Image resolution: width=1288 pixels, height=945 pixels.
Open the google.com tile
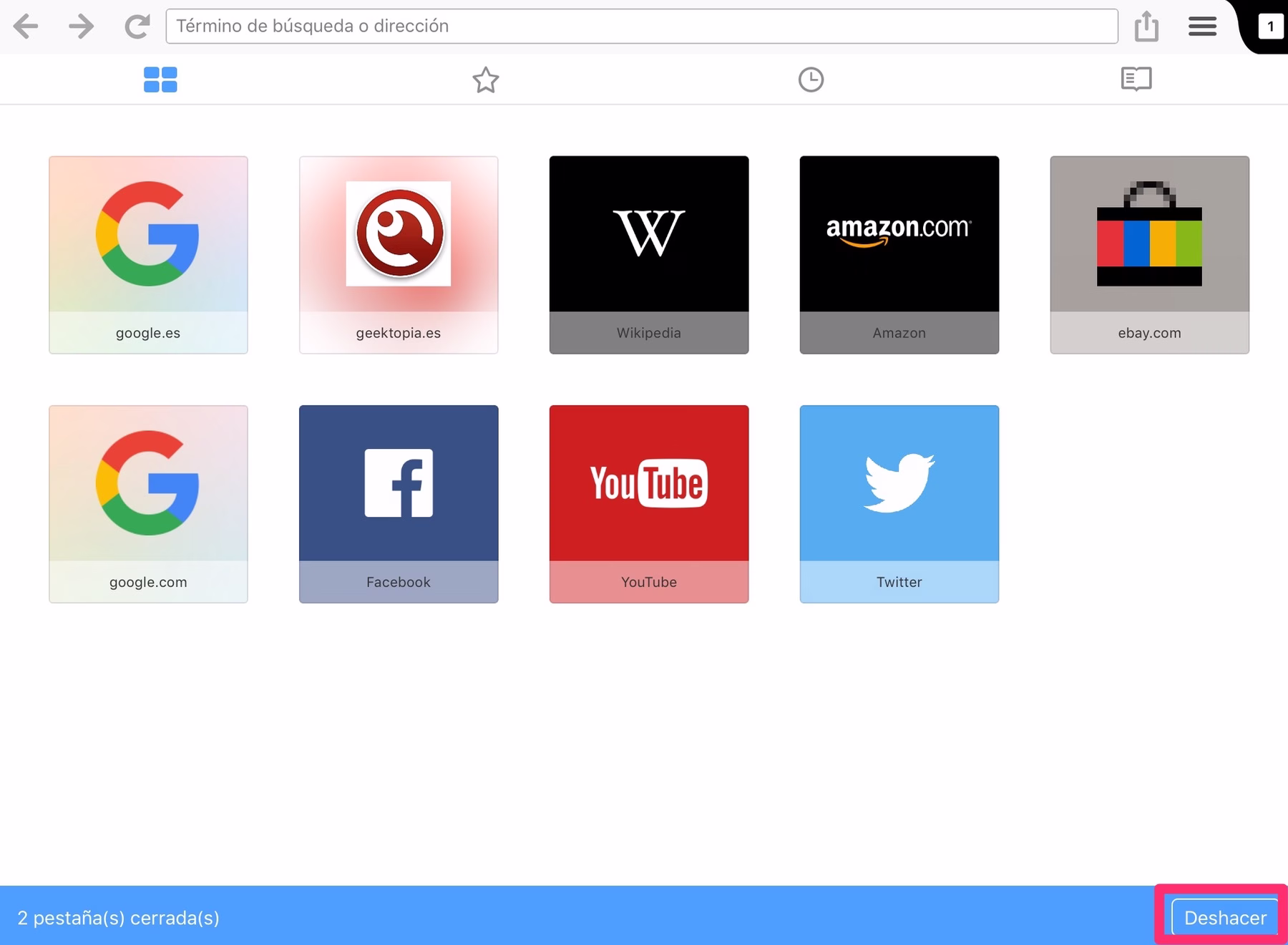[148, 504]
